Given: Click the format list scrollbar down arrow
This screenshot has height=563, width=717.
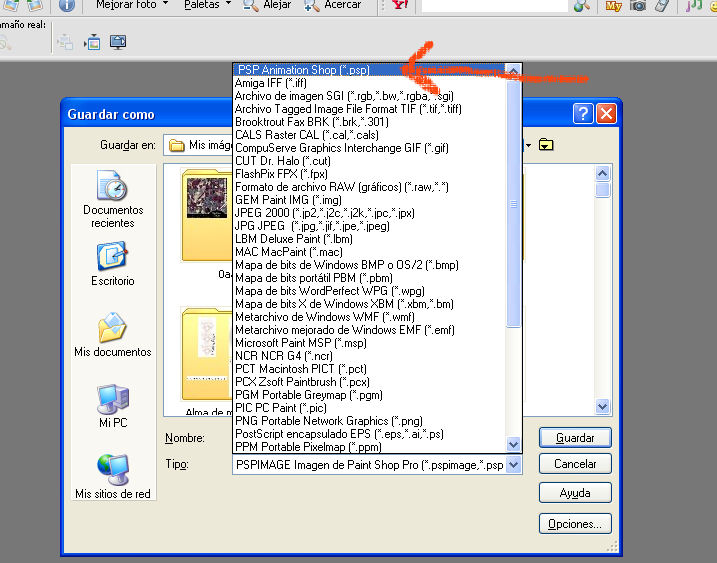Looking at the screenshot, I should [514, 445].
